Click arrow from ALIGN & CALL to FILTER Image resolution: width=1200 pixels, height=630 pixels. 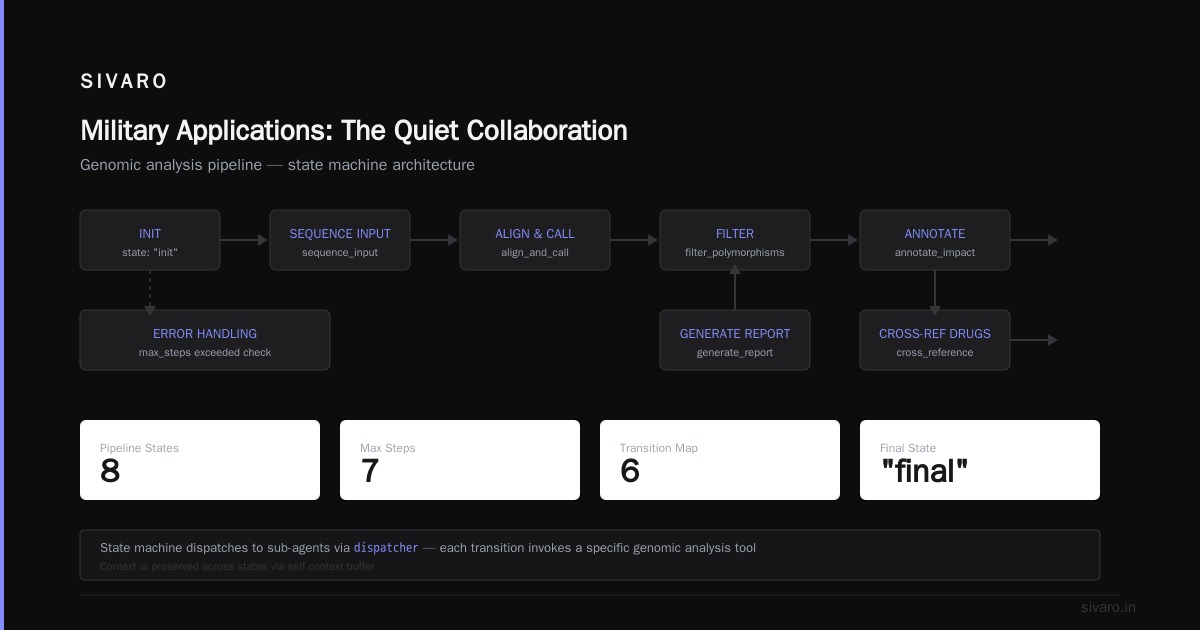[x=635, y=240]
